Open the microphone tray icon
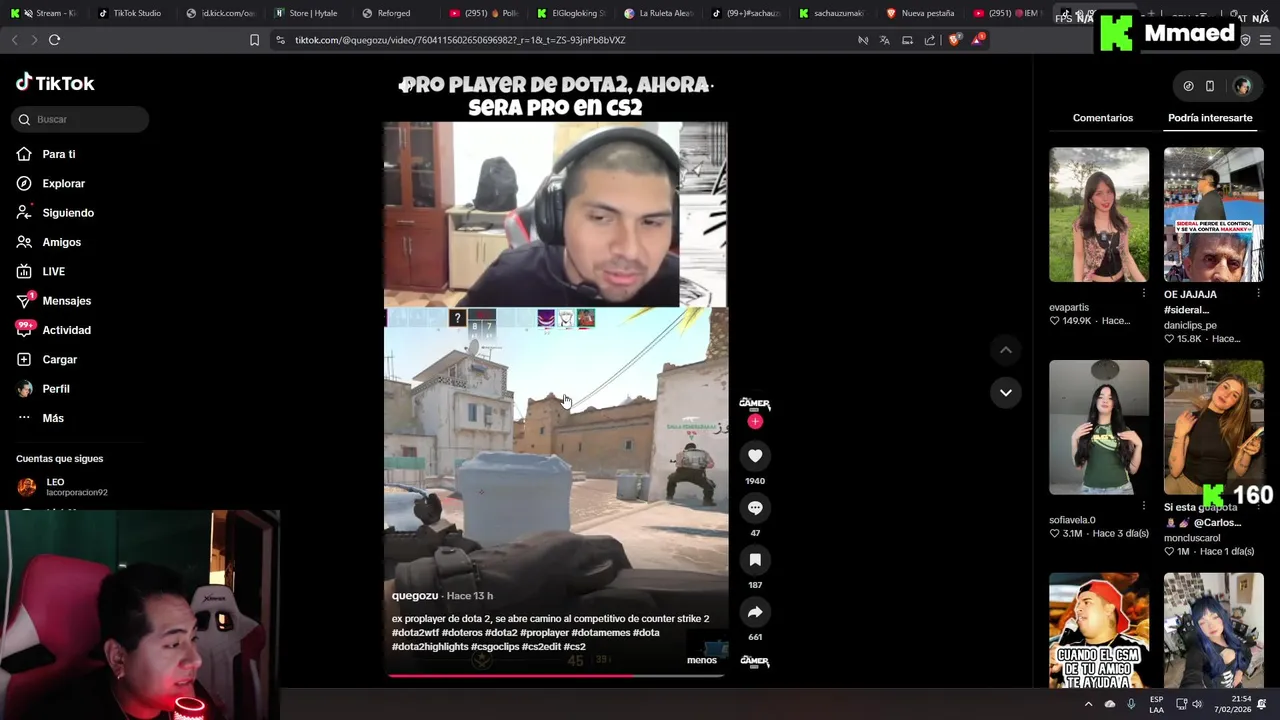This screenshot has height=720, width=1280. pos(1131,704)
